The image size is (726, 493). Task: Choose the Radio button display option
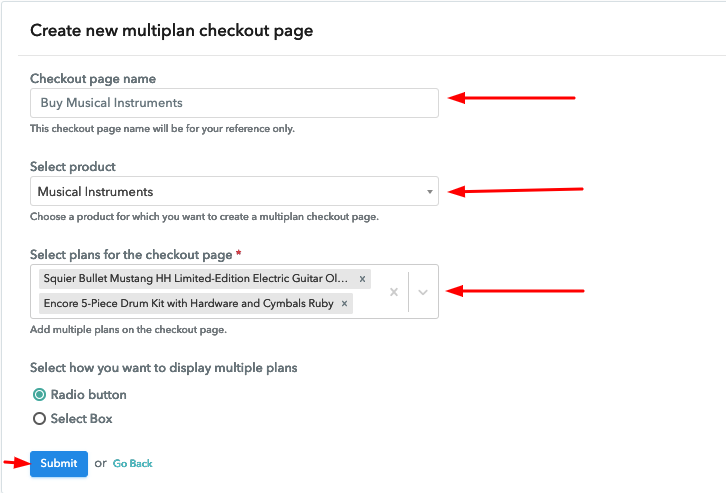(39, 394)
